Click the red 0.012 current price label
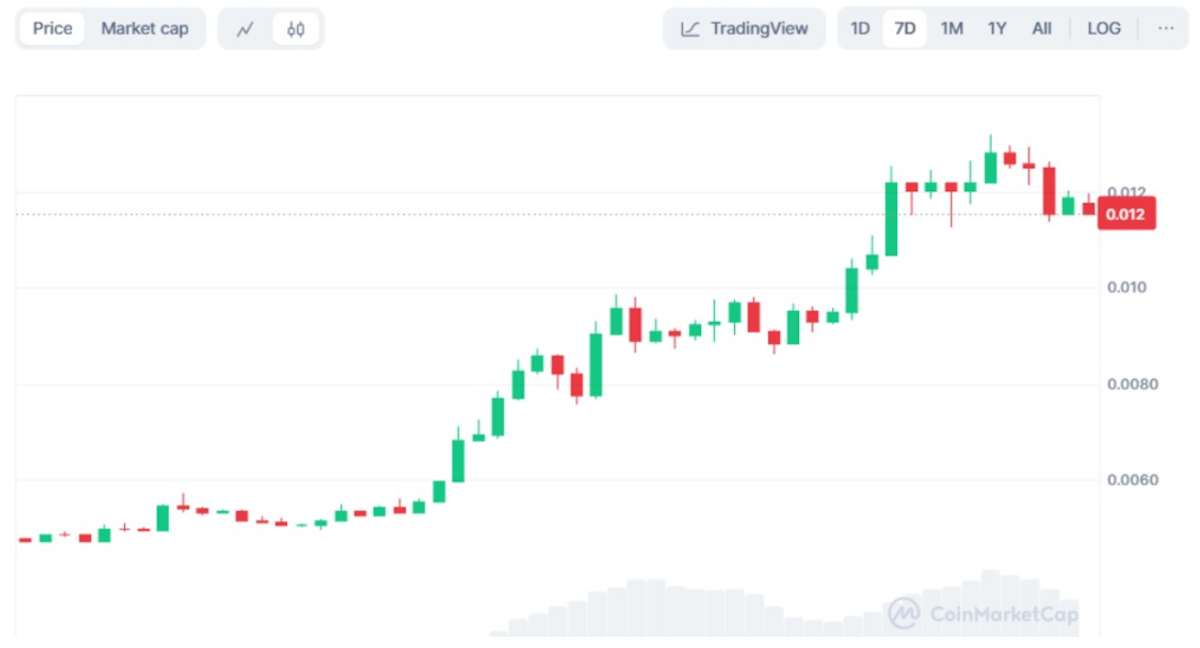The image size is (1200, 648). click(x=1126, y=213)
